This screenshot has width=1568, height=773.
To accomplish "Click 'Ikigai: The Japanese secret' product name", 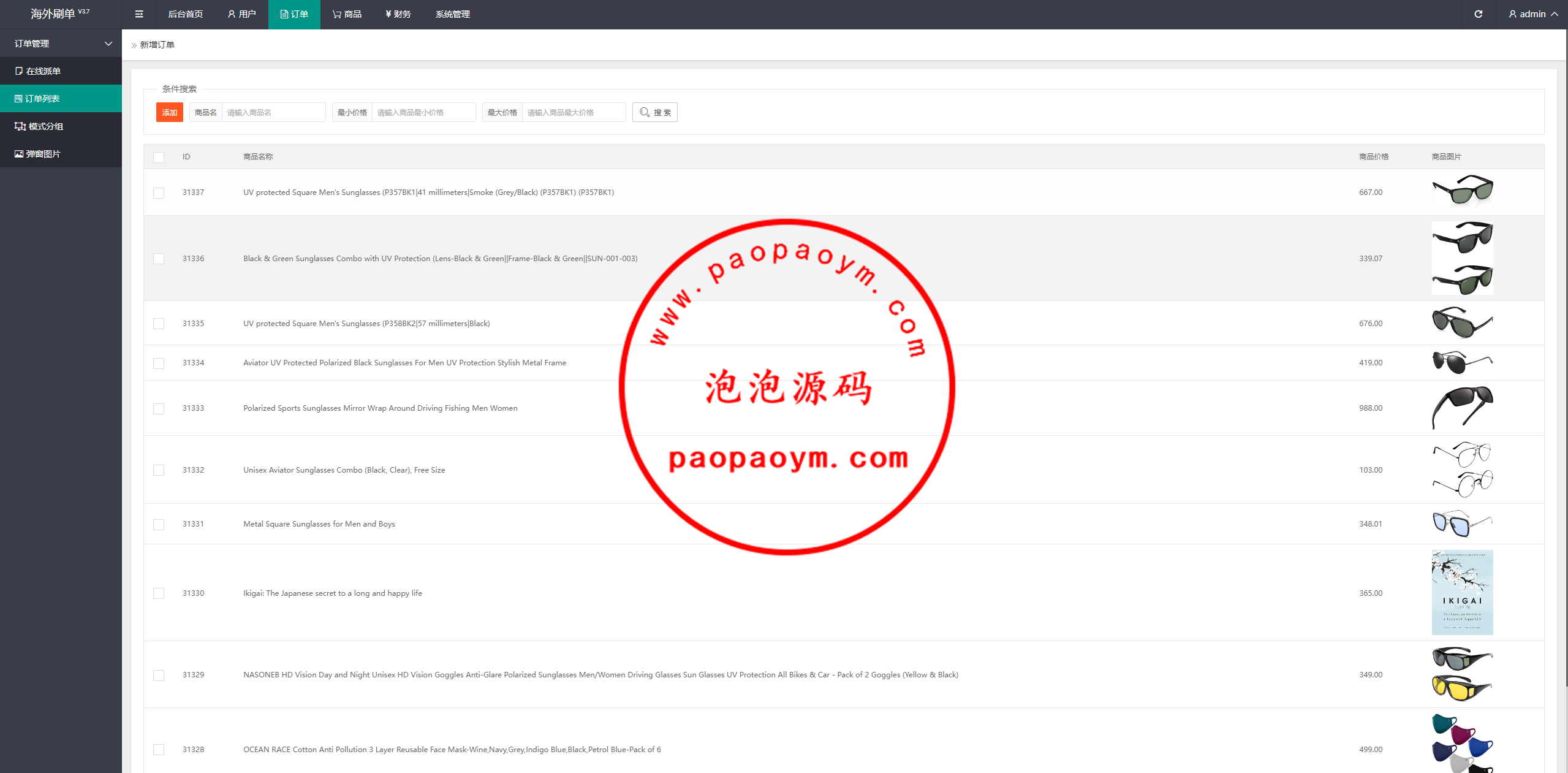I will [x=333, y=593].
